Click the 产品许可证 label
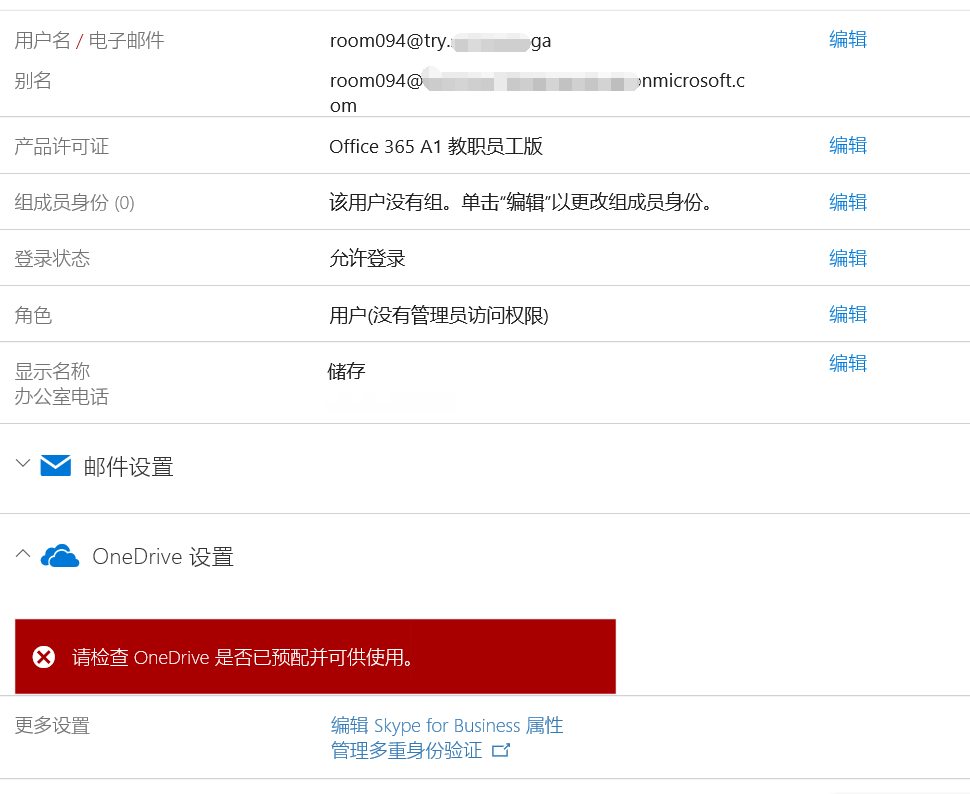The height and width of the screenshot is (794, 970). point(62,147)
